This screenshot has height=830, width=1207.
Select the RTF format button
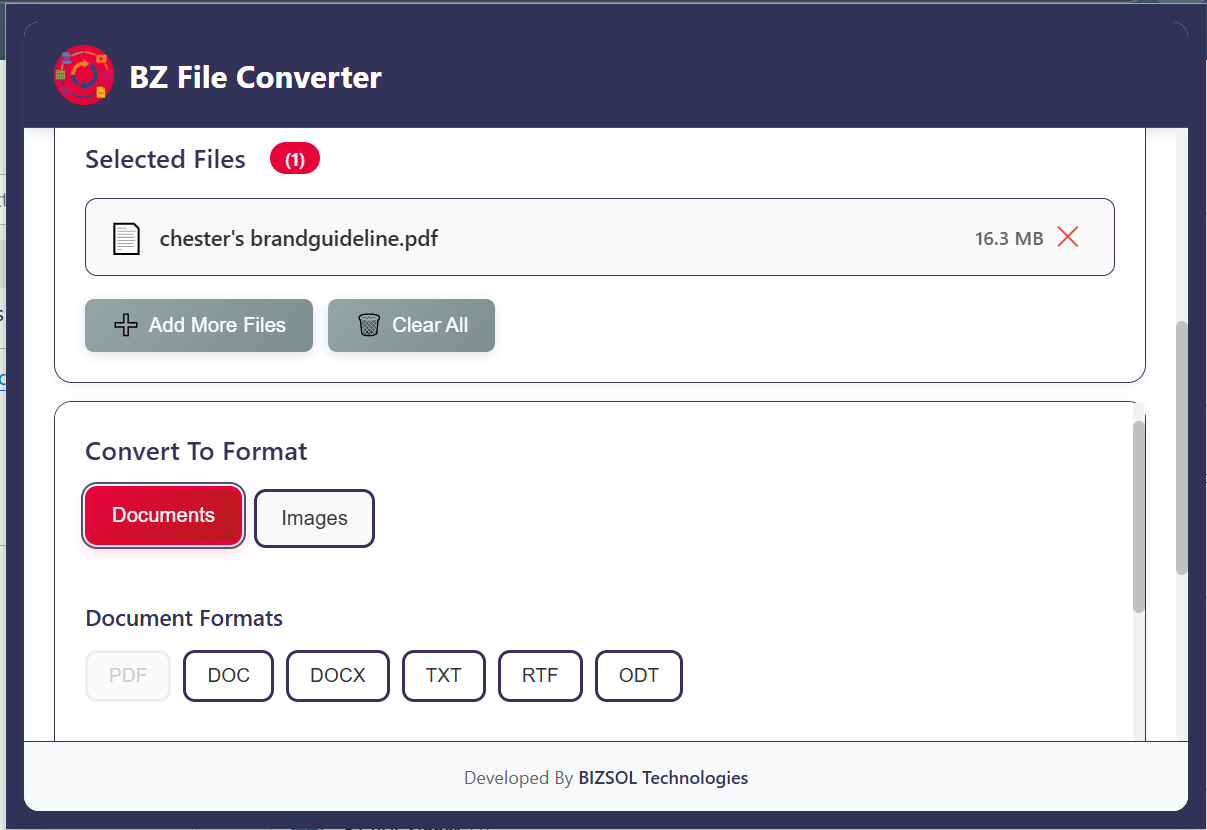[540, 676]
